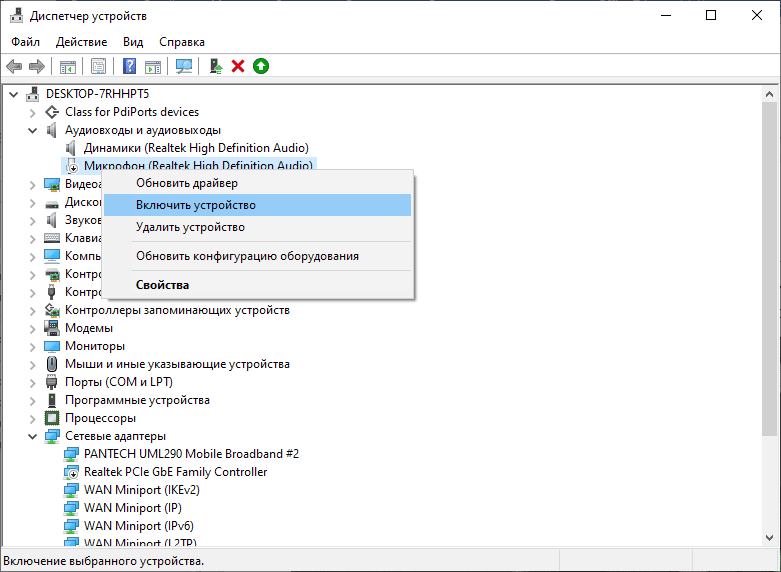Click the vertical scrollbar down arrow
This screenshot has width=781, height=572.
coord(769,538)
